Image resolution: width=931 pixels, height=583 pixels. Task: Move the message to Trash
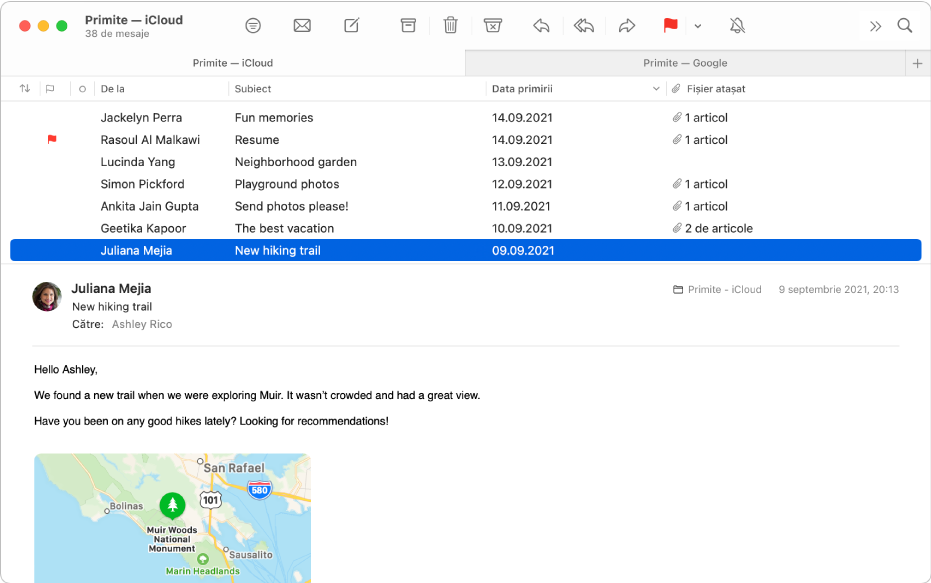pos(450,25)
